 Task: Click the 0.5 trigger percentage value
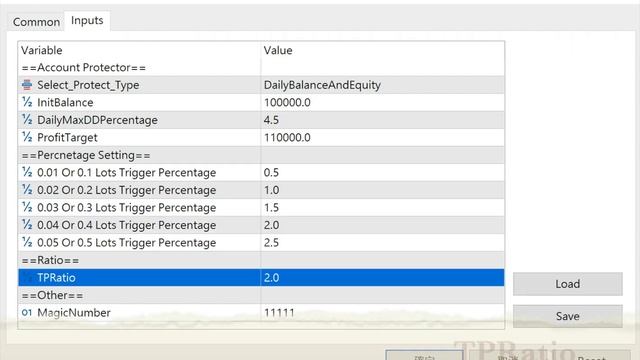click(x=382, y=173)
